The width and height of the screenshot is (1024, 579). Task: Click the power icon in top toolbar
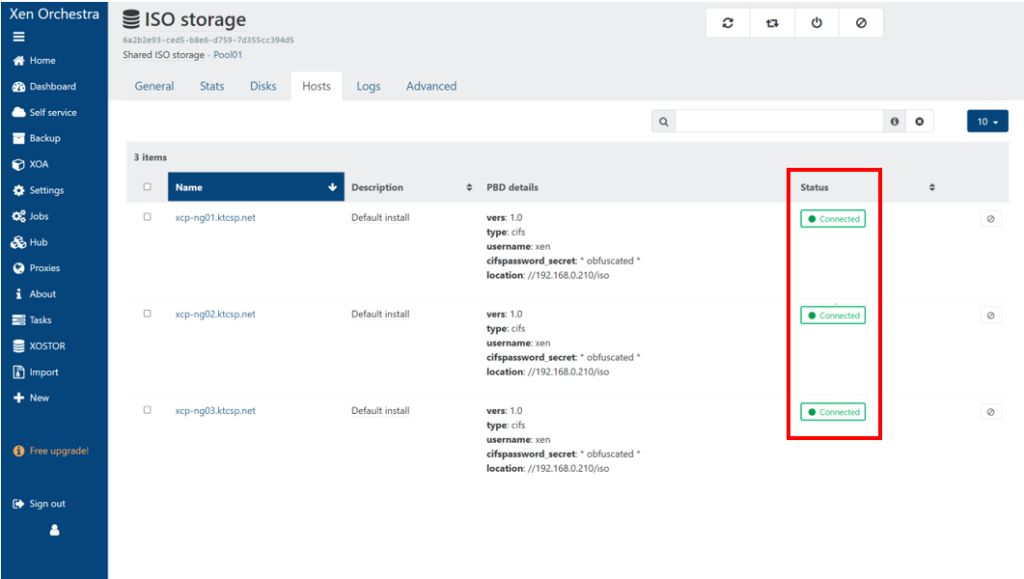pyautogui.click(x=817, y=24)
